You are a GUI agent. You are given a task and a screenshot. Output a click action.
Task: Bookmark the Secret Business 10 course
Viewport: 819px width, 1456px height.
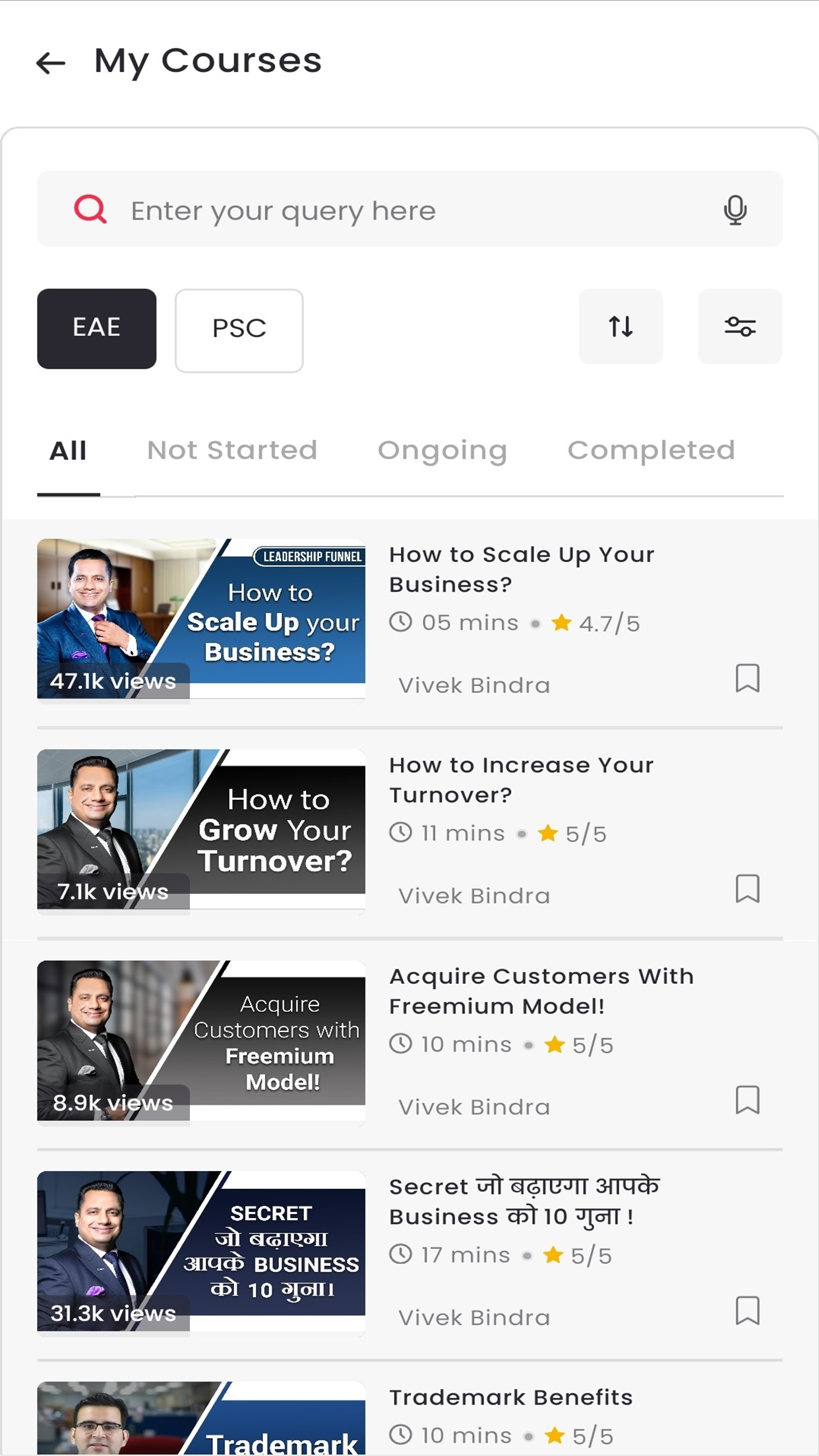pos(747,1310)
